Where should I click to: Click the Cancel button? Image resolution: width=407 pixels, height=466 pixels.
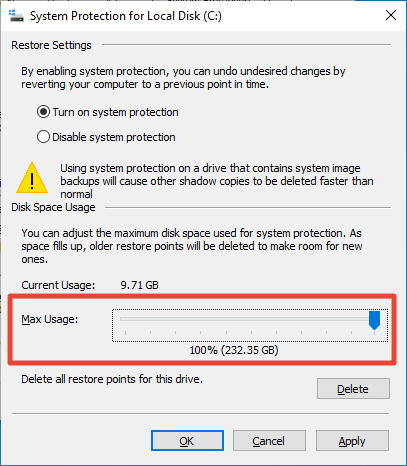tap(269, 441)
